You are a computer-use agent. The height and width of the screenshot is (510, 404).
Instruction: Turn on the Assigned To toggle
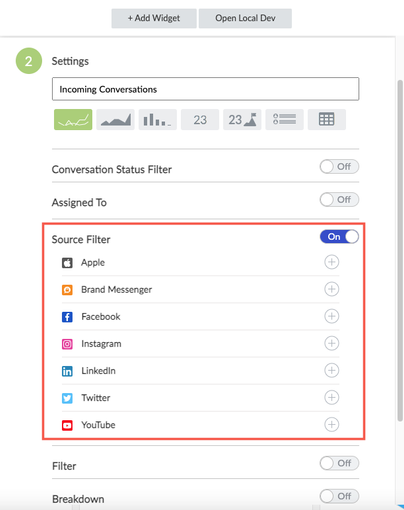click(339, 200)
